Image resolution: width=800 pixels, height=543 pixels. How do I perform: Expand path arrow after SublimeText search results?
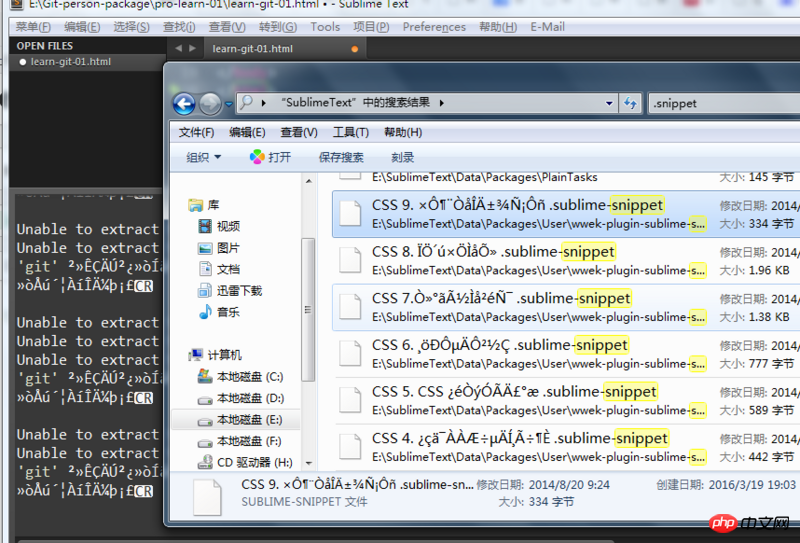click(x=442, y=103)
